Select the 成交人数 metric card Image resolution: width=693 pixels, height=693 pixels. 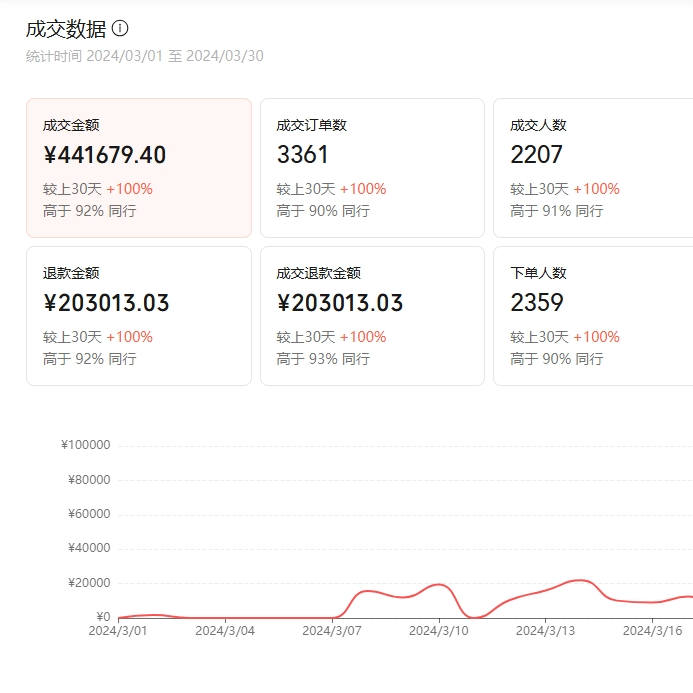[x=592, y=167]
